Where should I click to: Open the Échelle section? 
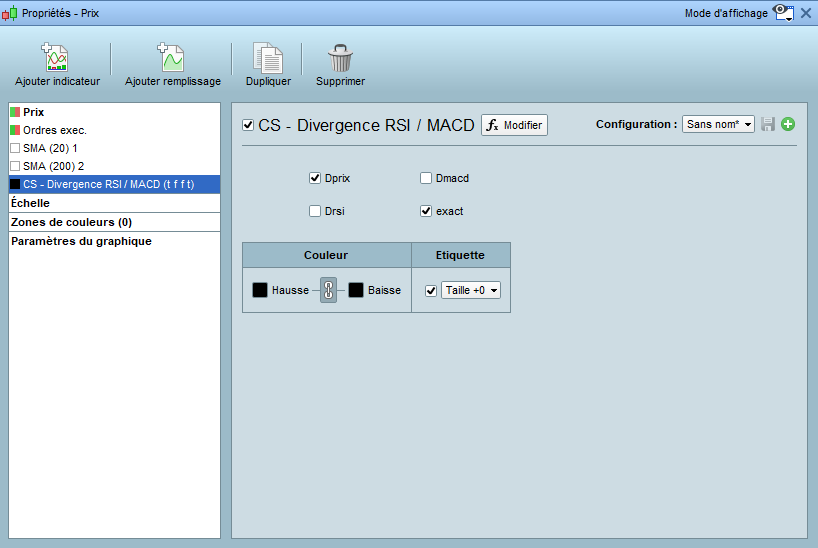pos(114,203)
